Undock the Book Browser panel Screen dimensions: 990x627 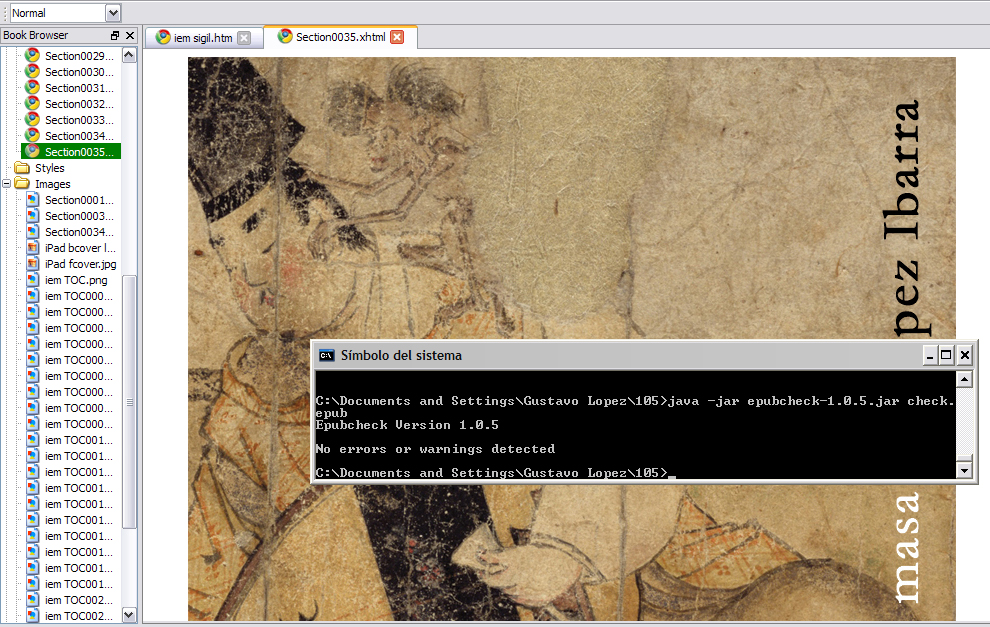115,35
